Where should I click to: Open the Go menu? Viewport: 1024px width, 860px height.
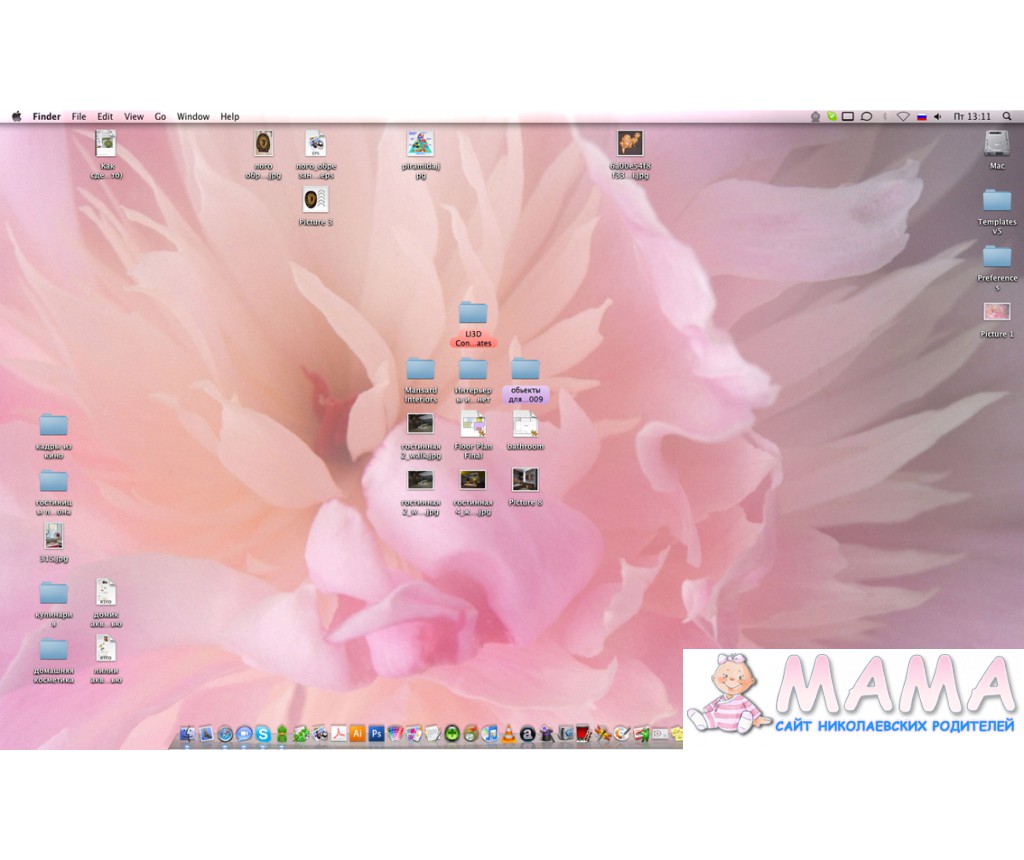160,117
